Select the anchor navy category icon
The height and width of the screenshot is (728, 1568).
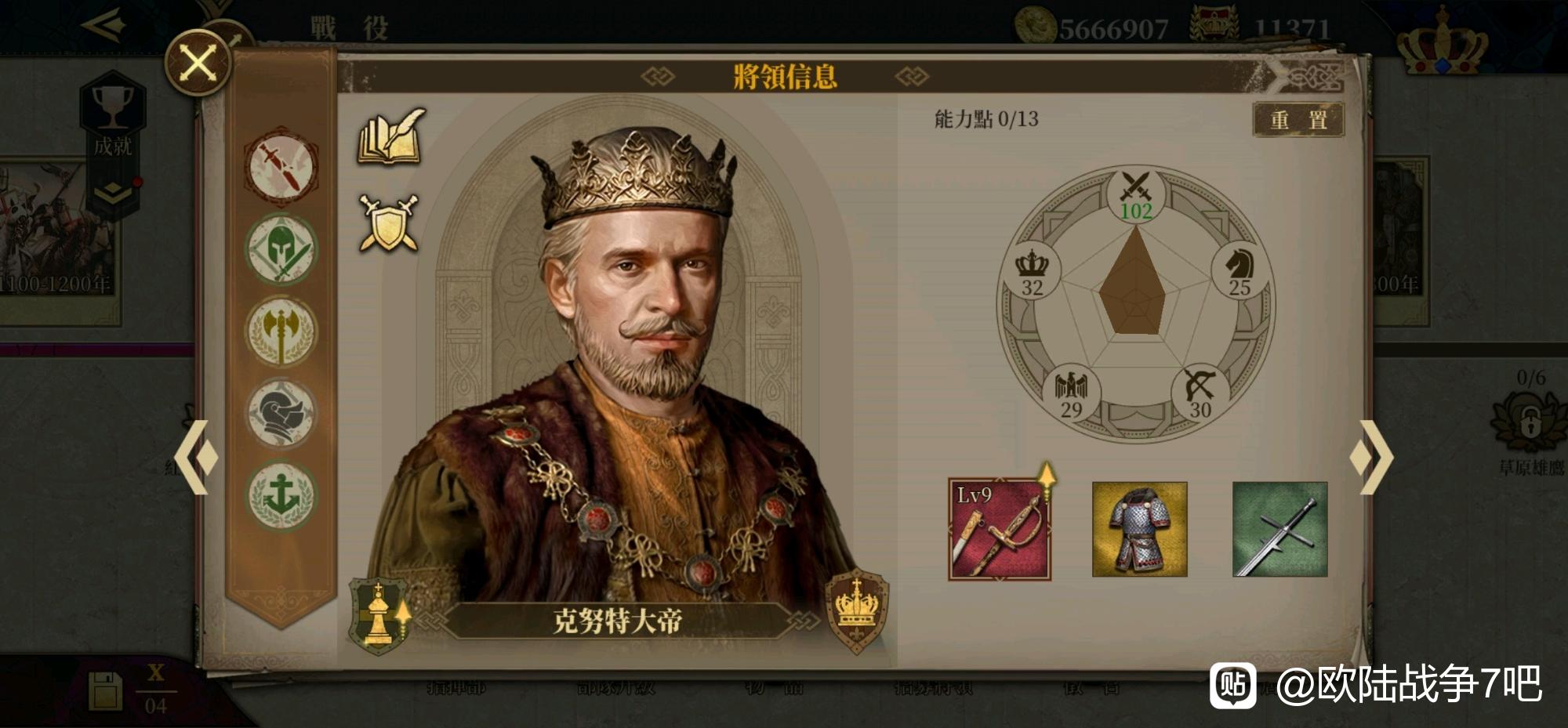[x=281, y=496]
